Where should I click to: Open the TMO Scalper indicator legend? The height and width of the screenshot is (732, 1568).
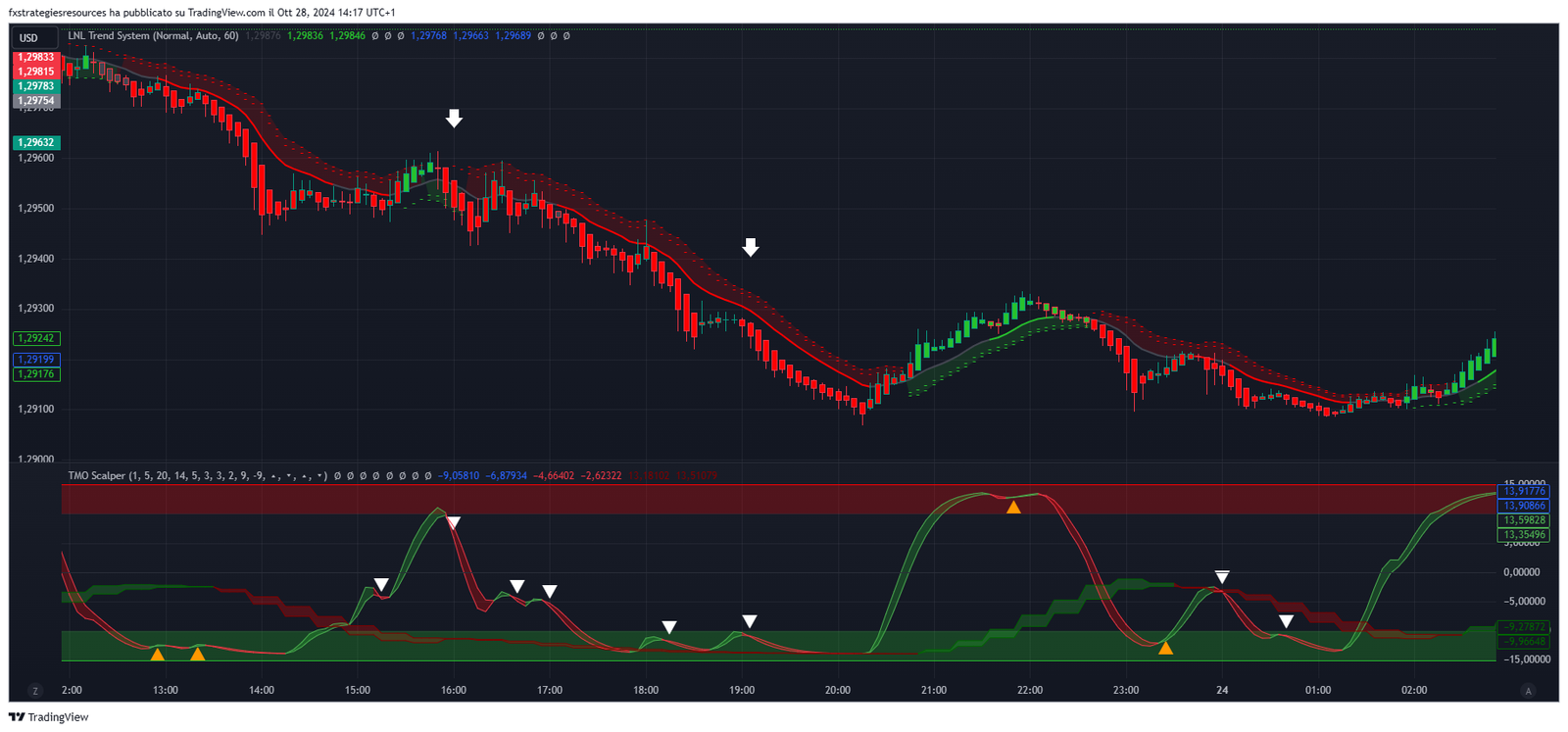pos(197,476)
